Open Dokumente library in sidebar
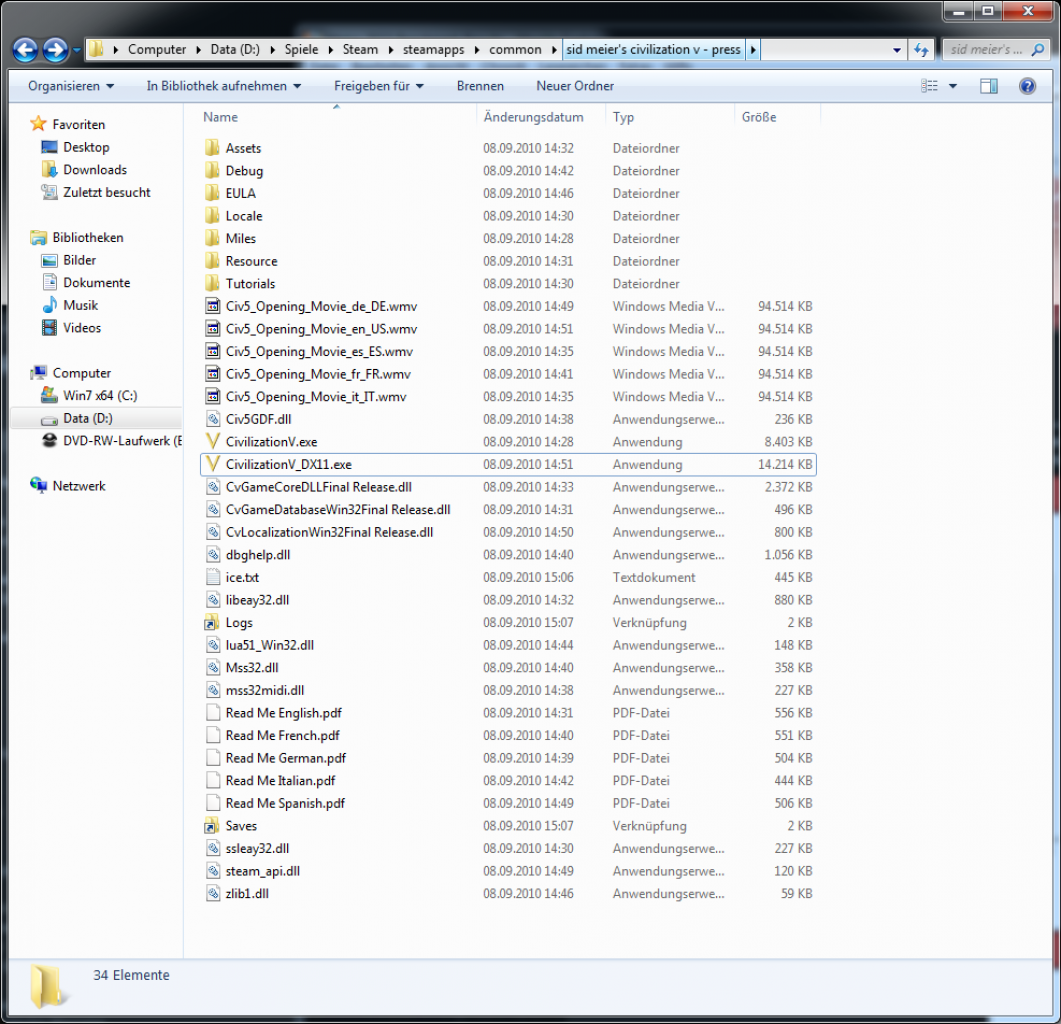Screen dimensions: 1061x1024 coord(97,283)
